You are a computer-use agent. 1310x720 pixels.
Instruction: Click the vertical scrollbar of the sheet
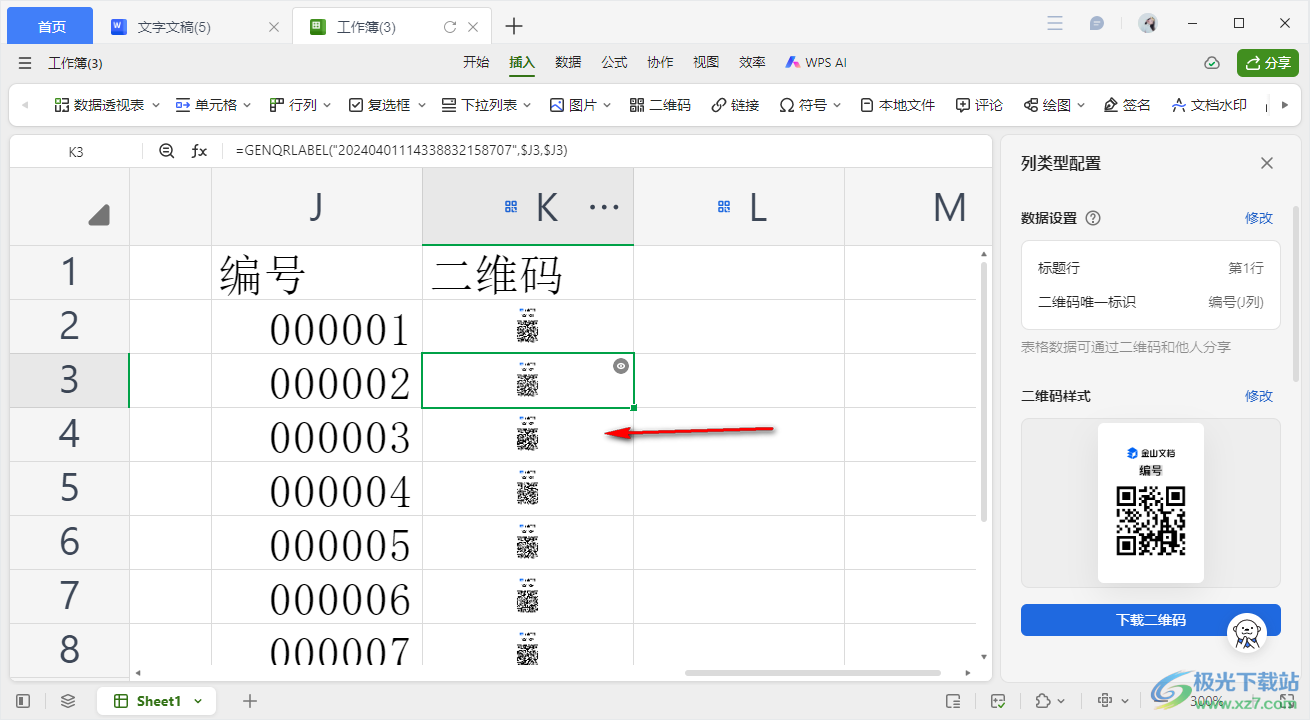[984, 390]
